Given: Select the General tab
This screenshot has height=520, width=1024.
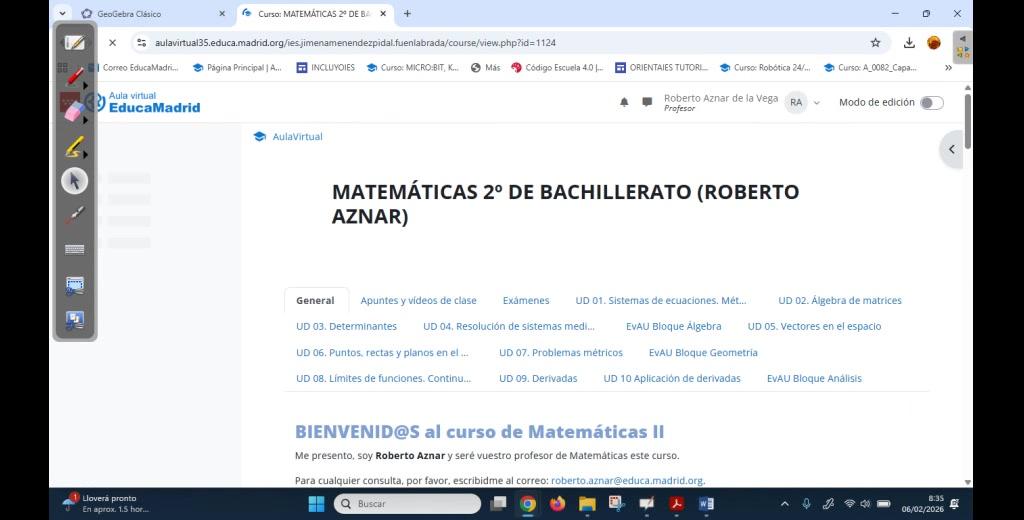Looking at the screenshot, I should click(315, 301).
